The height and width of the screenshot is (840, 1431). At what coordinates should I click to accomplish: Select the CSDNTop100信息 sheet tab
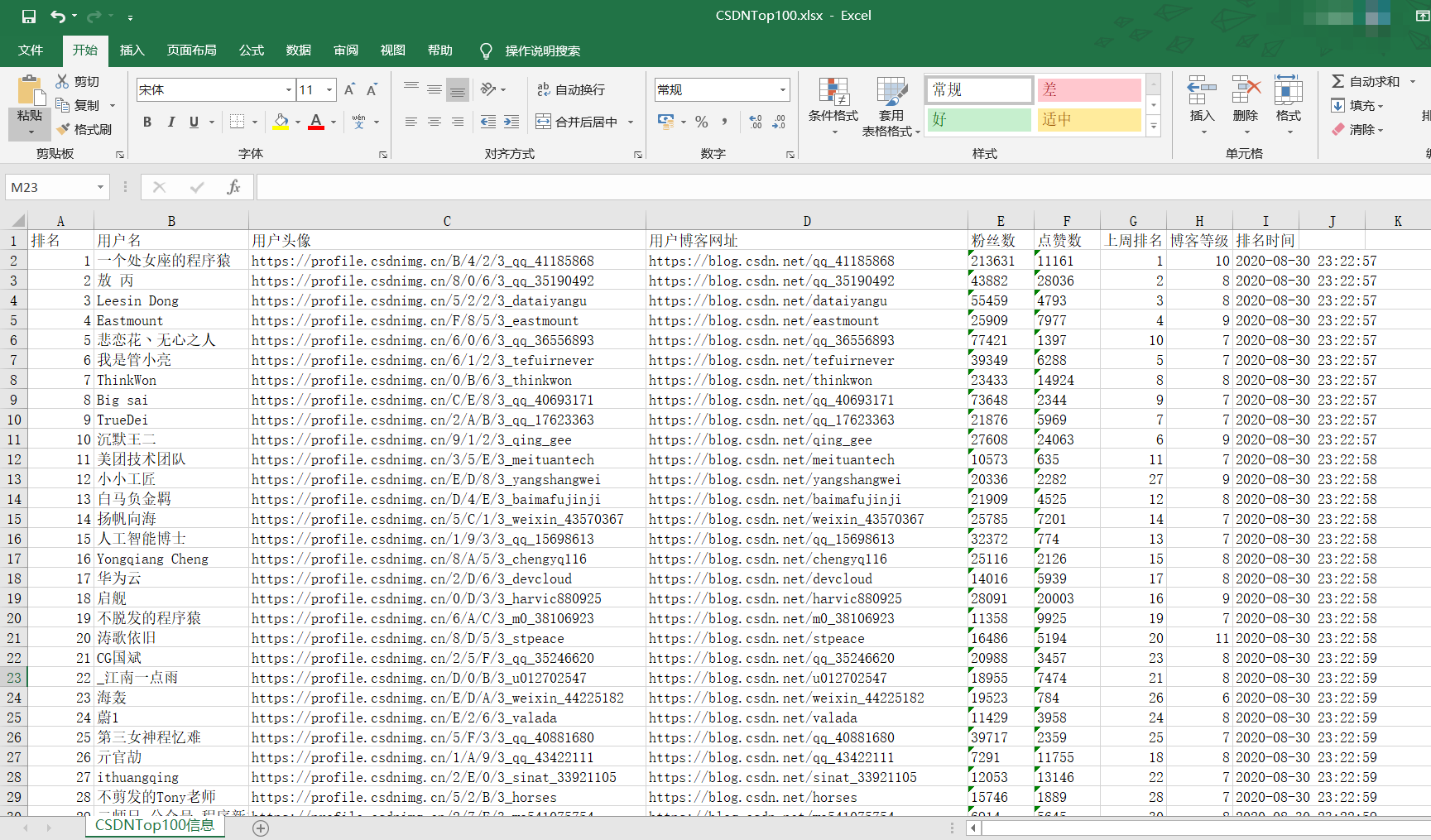[x=155, y=825]
